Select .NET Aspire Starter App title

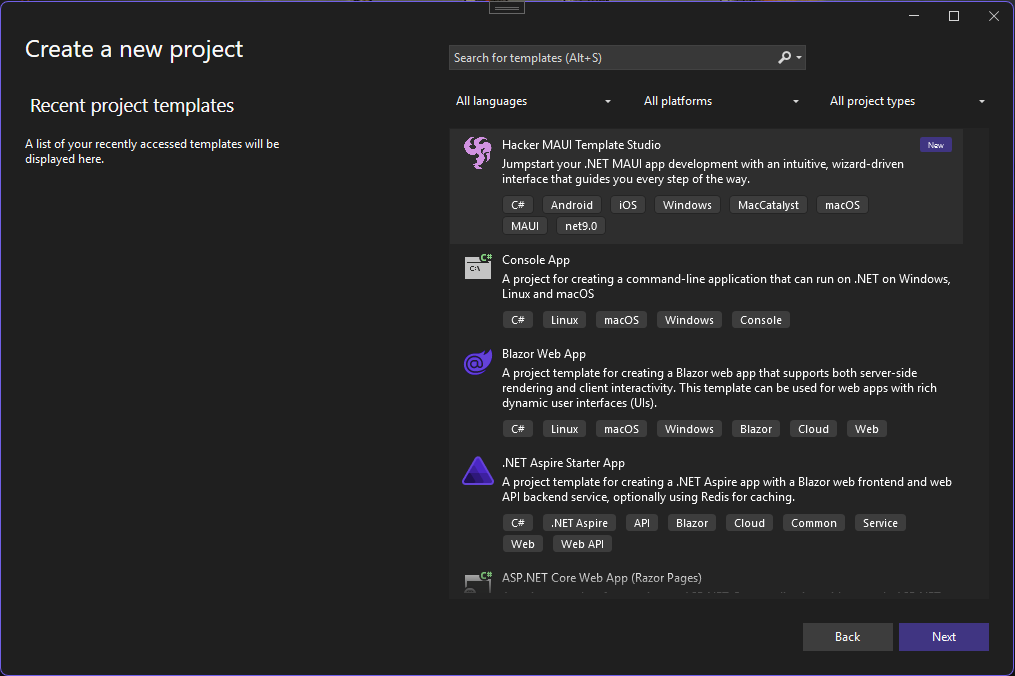point(563,463)
